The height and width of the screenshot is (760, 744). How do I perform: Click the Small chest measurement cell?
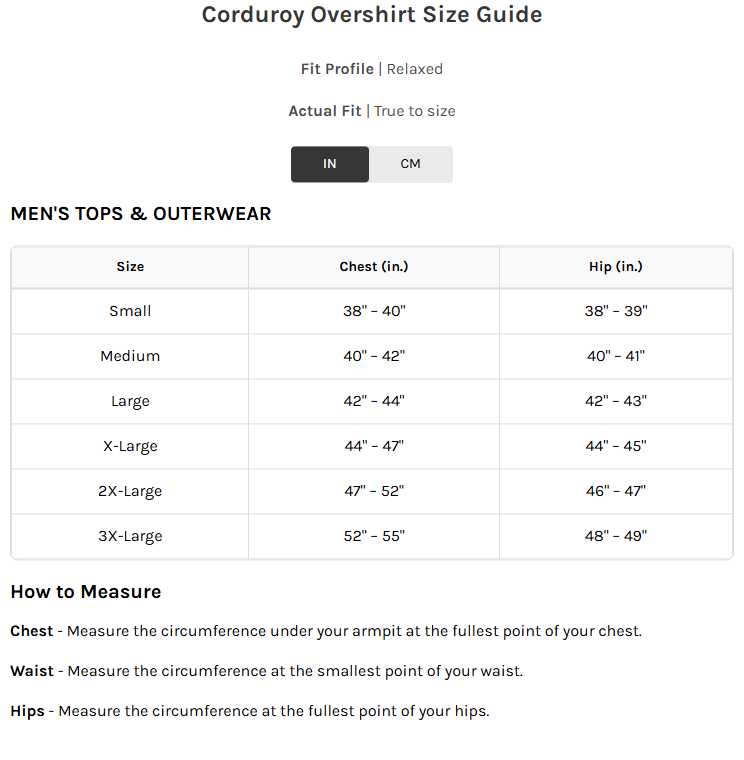tap(374, 311)
